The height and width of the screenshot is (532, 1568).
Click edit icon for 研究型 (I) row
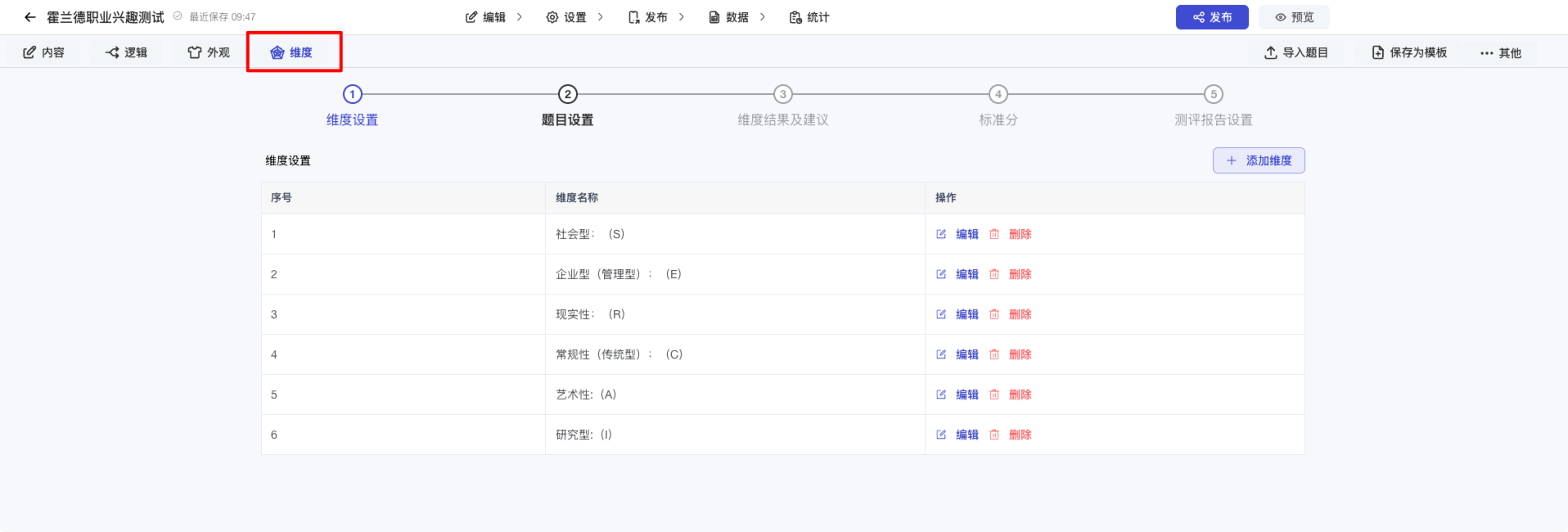click(941, 435)
